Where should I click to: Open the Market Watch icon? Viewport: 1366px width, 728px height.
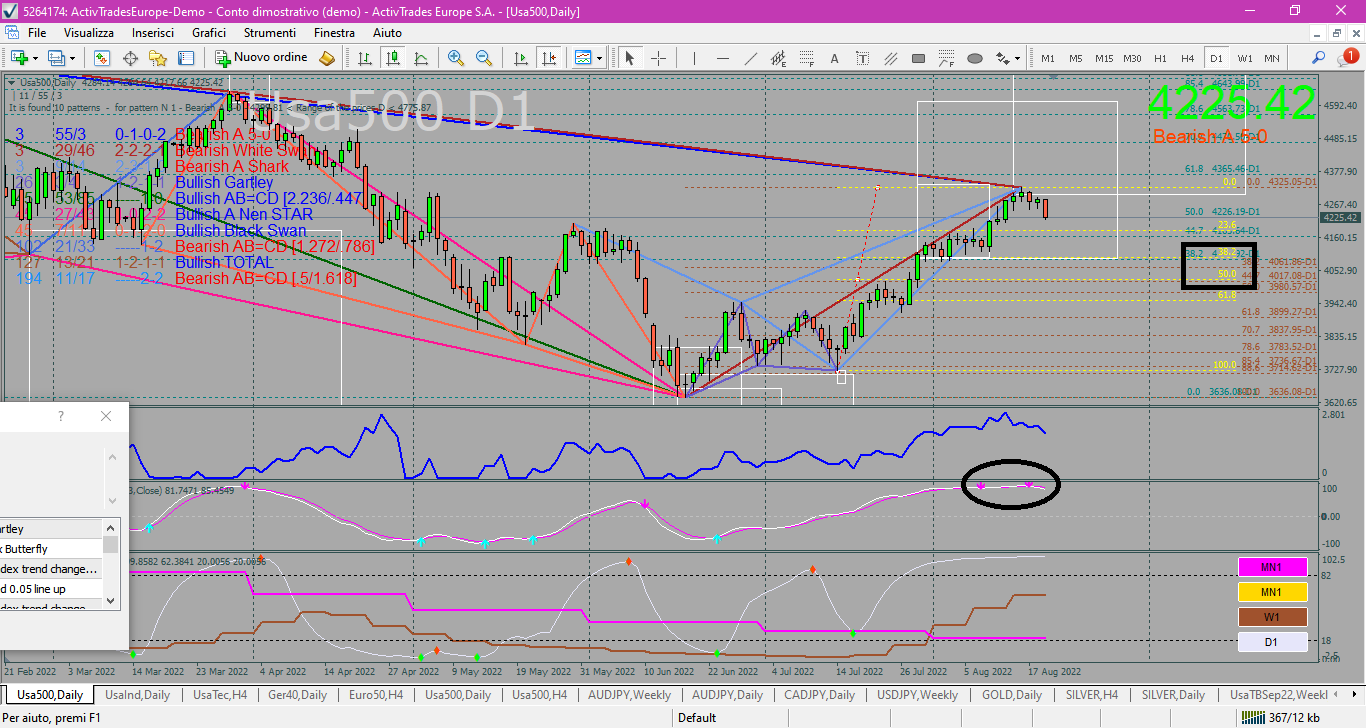[x=100, y=58]
